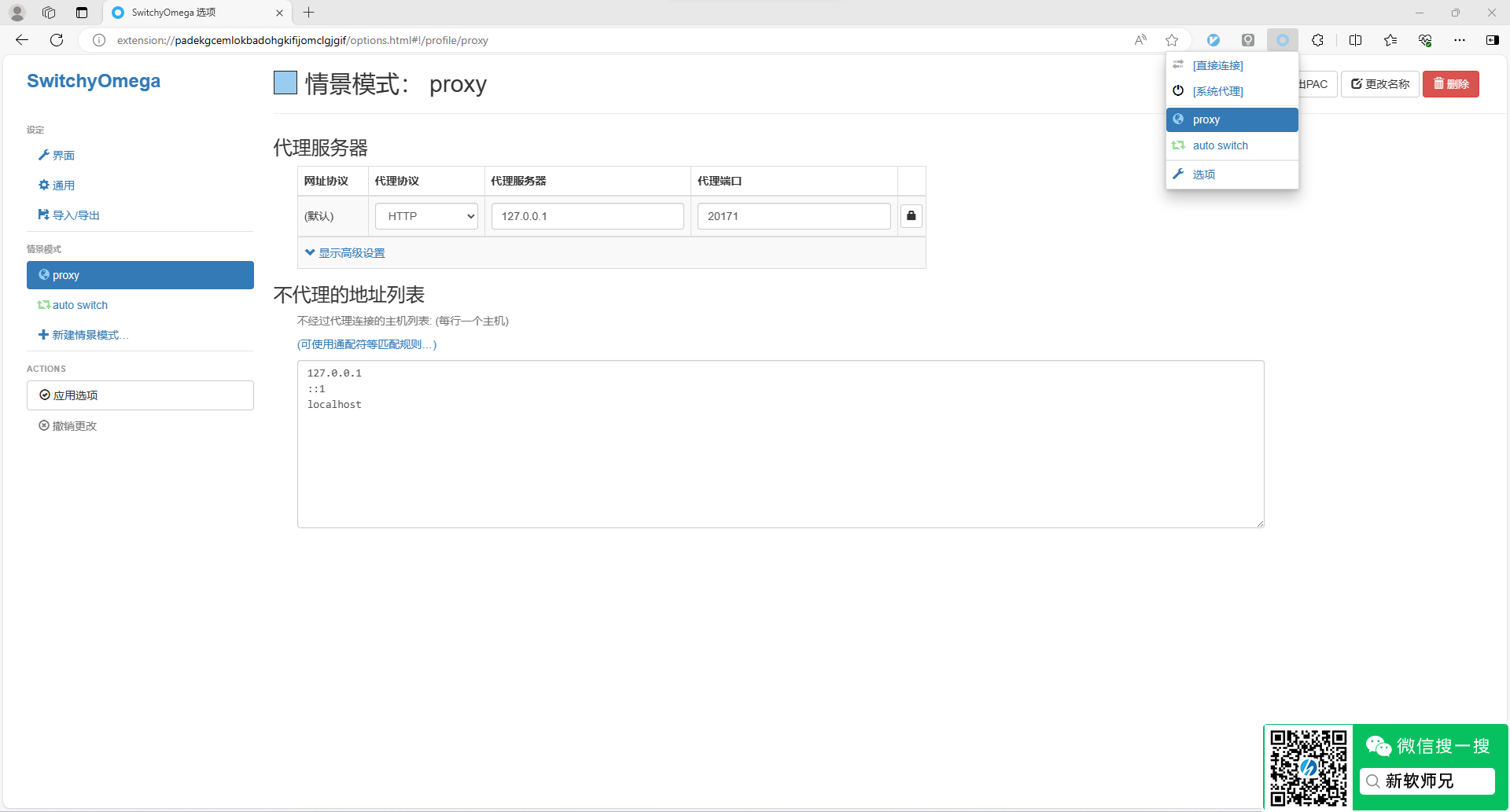Click the SwitchyOmega extension icon in toolbar
Screen dimensions: 1510x812
click(1282, 40)
